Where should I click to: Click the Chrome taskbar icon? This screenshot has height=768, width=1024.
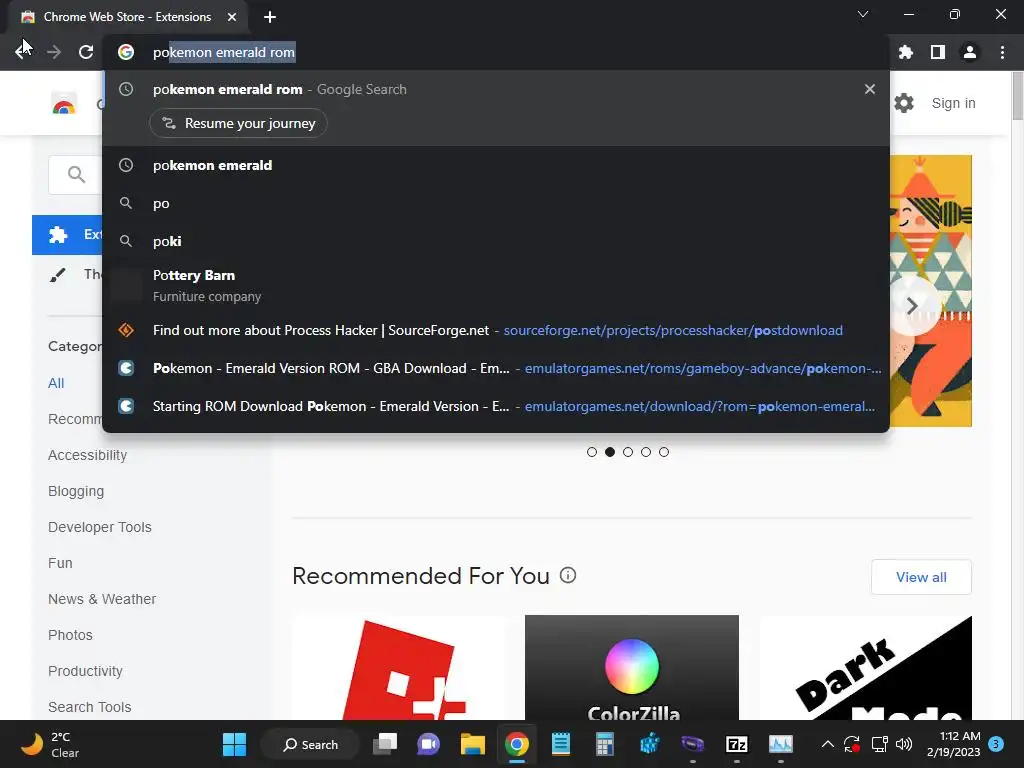[x=517, y=744]
